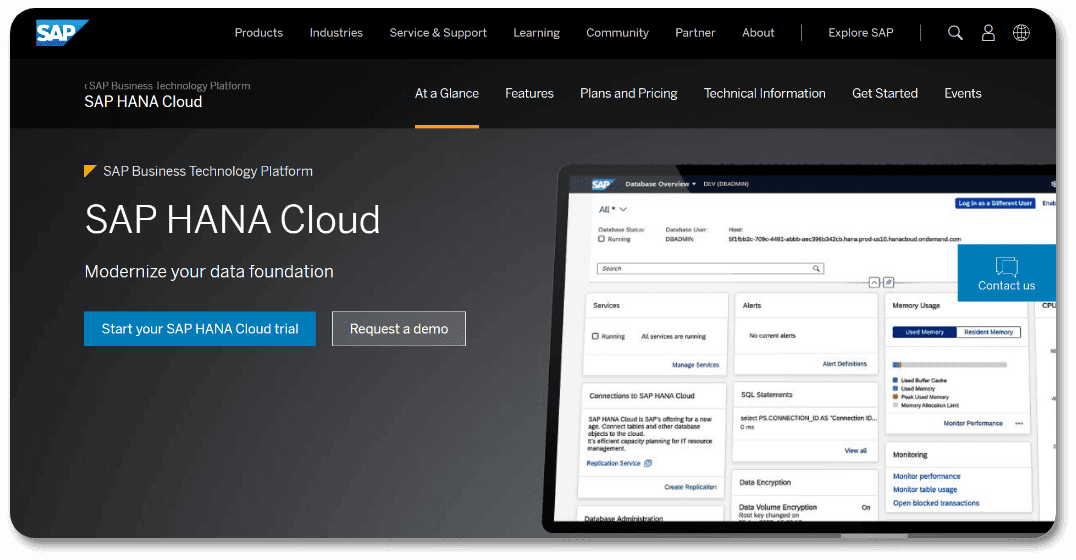The width and height of the screenshot is (1076, 560).
Task: Click the Monitor Performance link in Memory Usage
Action: [972, 423]
